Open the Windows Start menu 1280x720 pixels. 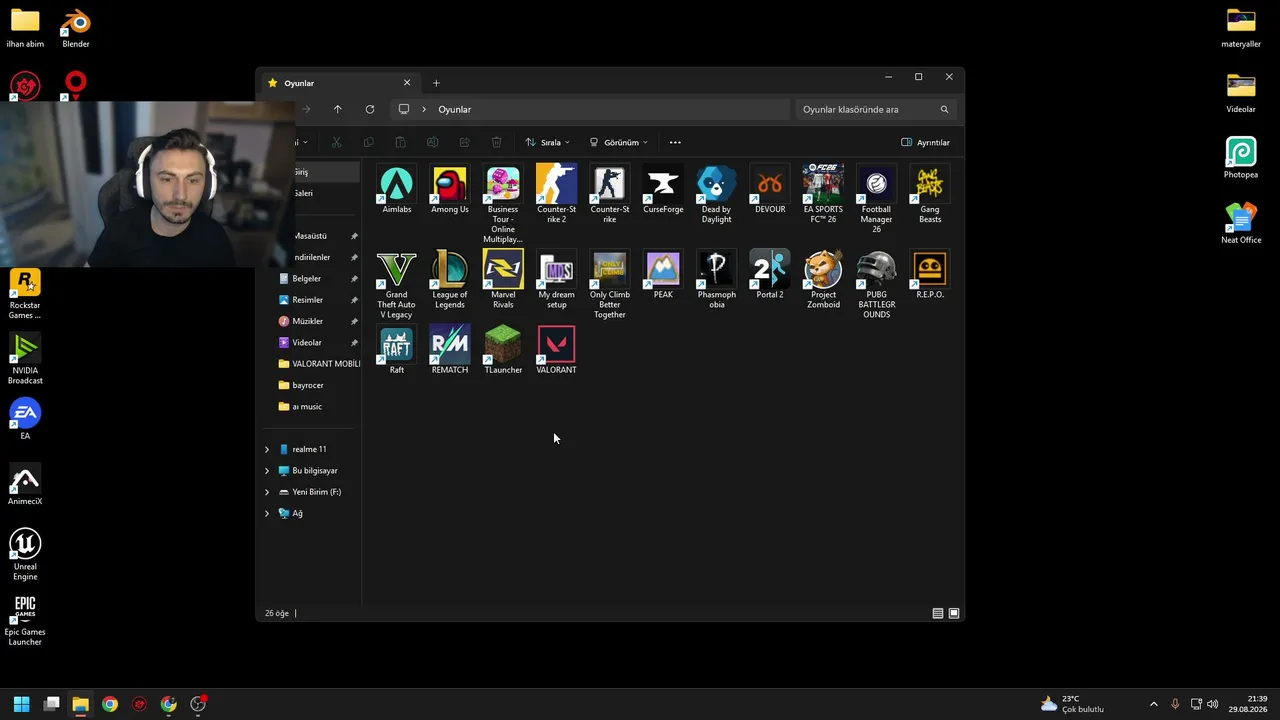[x=21, y=704]
